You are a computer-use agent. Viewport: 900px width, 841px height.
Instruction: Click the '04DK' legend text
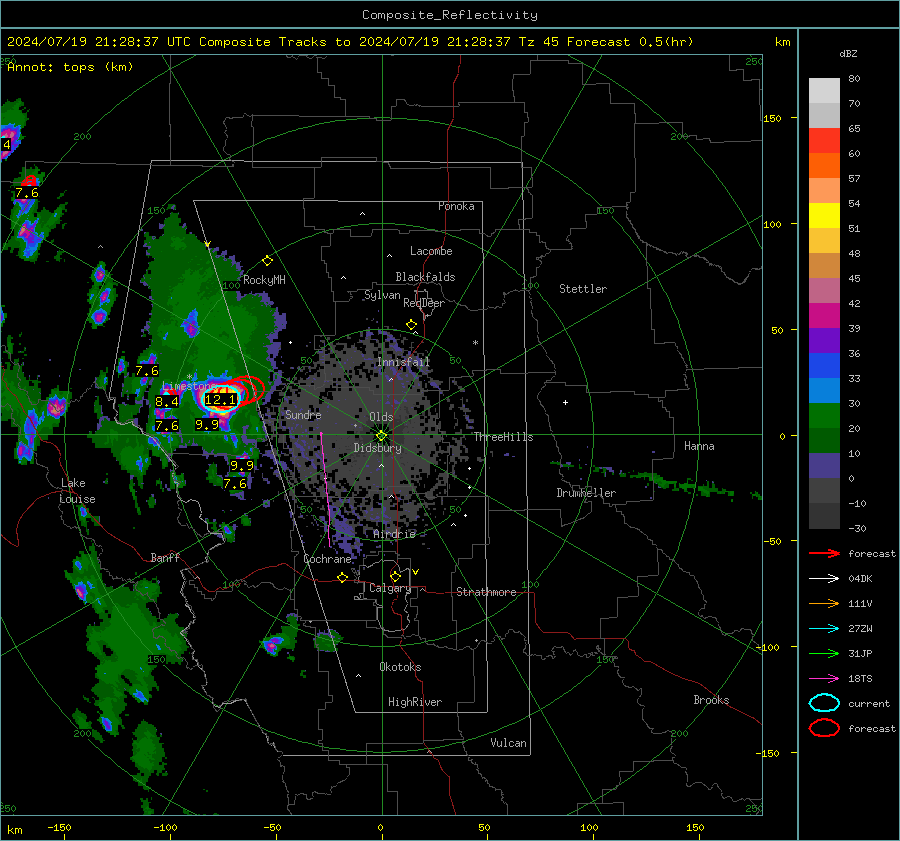click(860, 579)
